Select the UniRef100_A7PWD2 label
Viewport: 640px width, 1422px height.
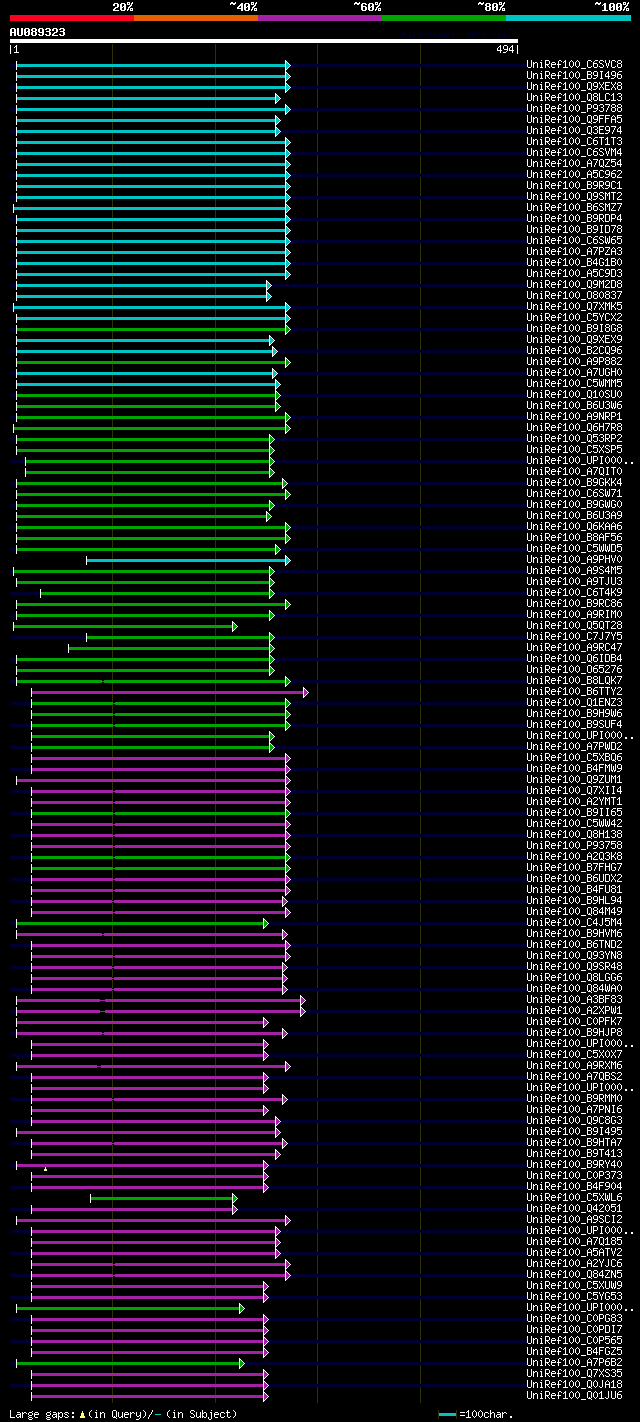click(574, 746)
